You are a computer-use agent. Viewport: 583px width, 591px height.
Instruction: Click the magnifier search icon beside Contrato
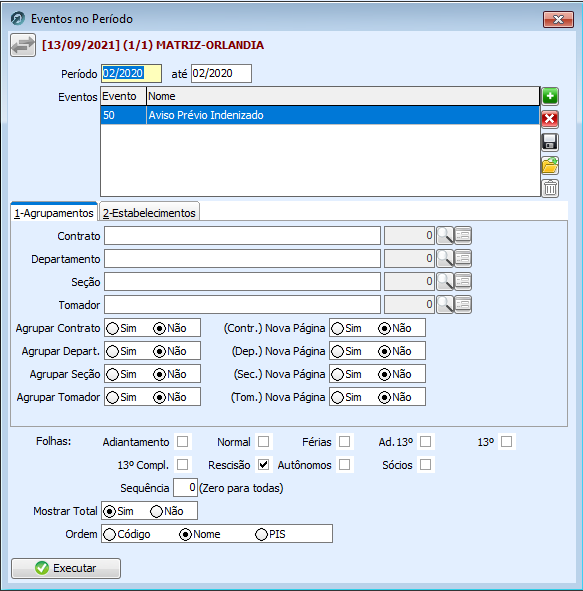(x=445, y=236)
